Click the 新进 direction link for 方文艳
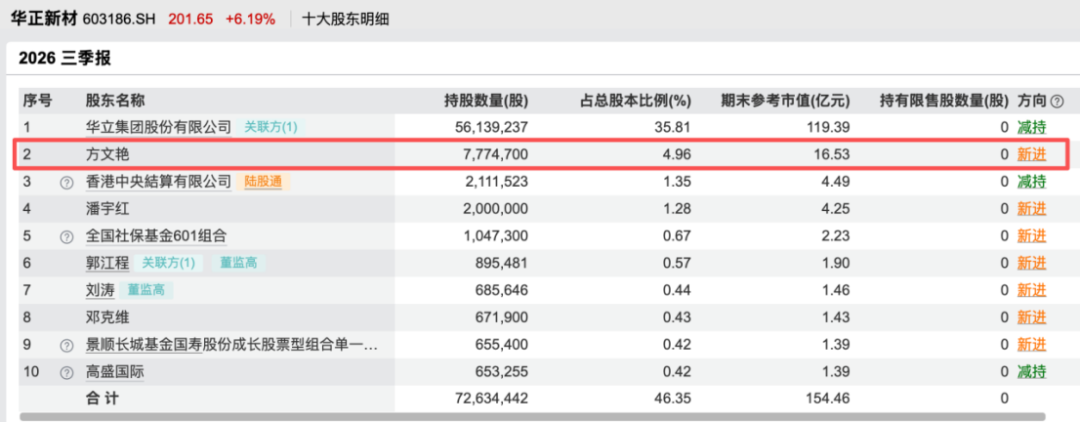 click(1032, 154)
